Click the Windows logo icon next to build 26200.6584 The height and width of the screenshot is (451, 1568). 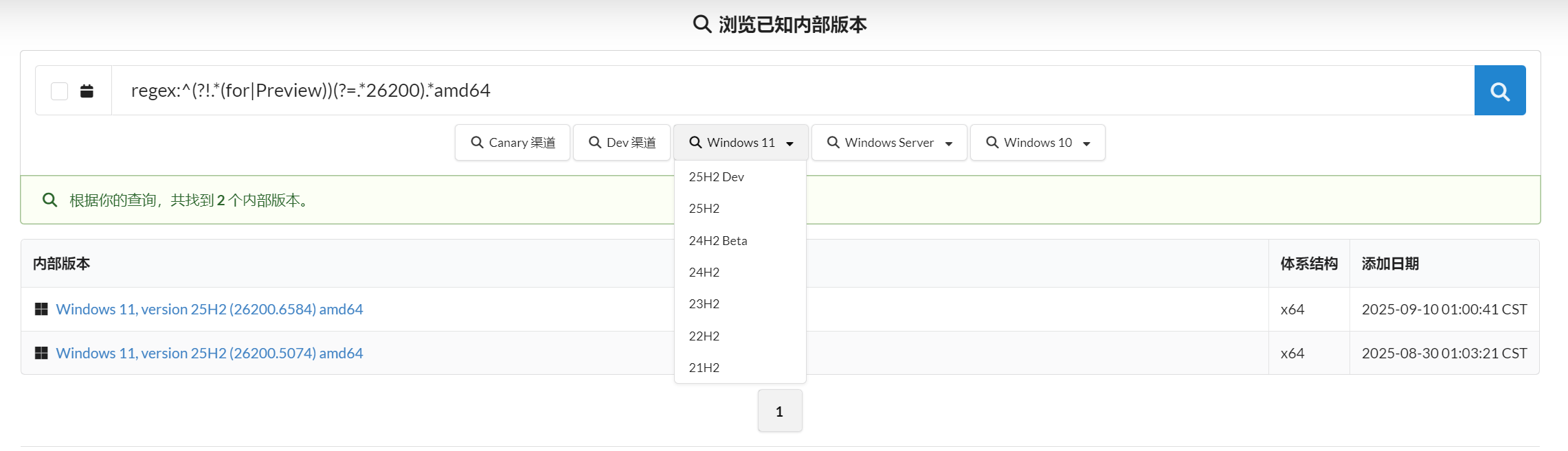pyautogui.click(x=41, y=309)
